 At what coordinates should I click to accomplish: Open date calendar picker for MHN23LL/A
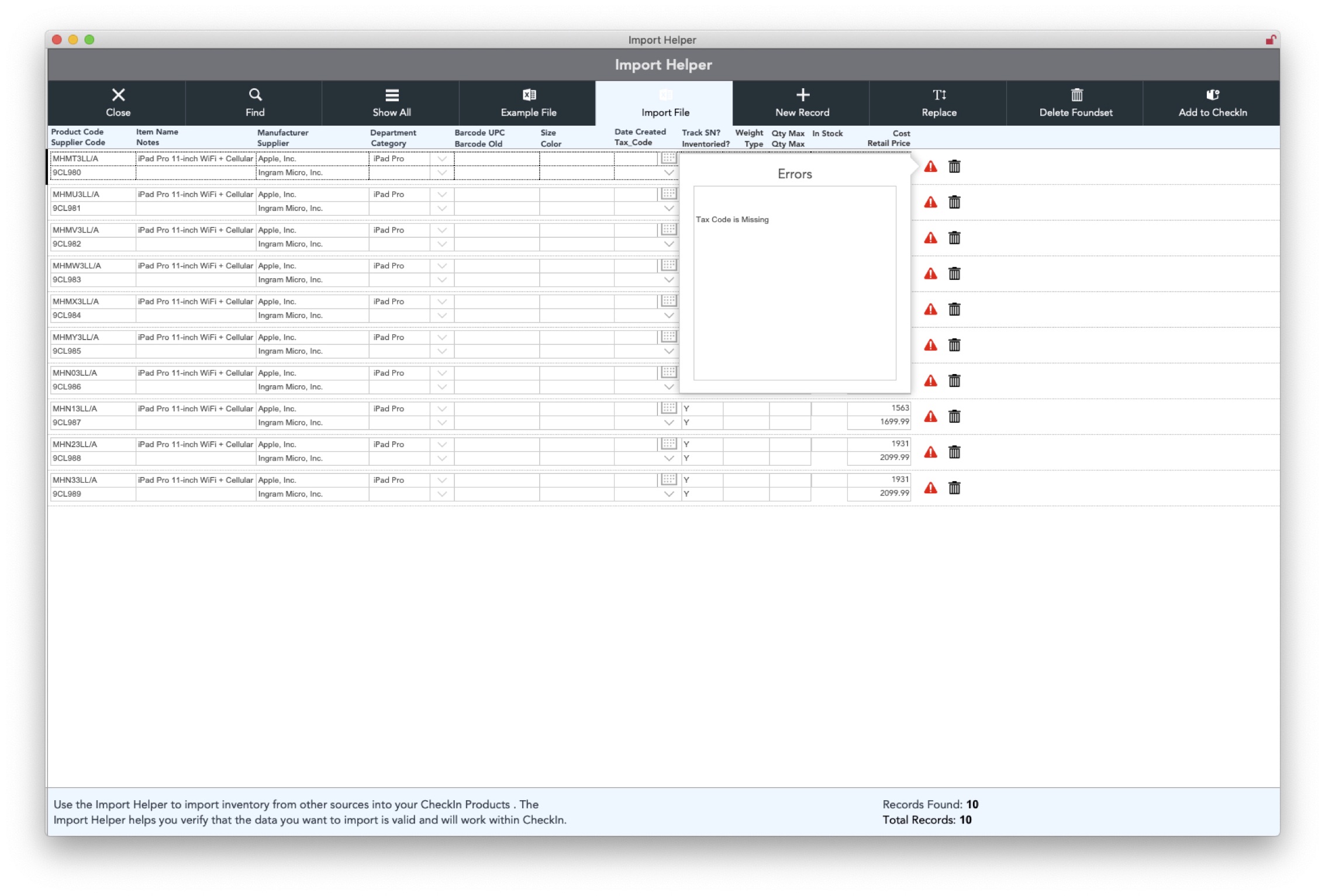669,444
